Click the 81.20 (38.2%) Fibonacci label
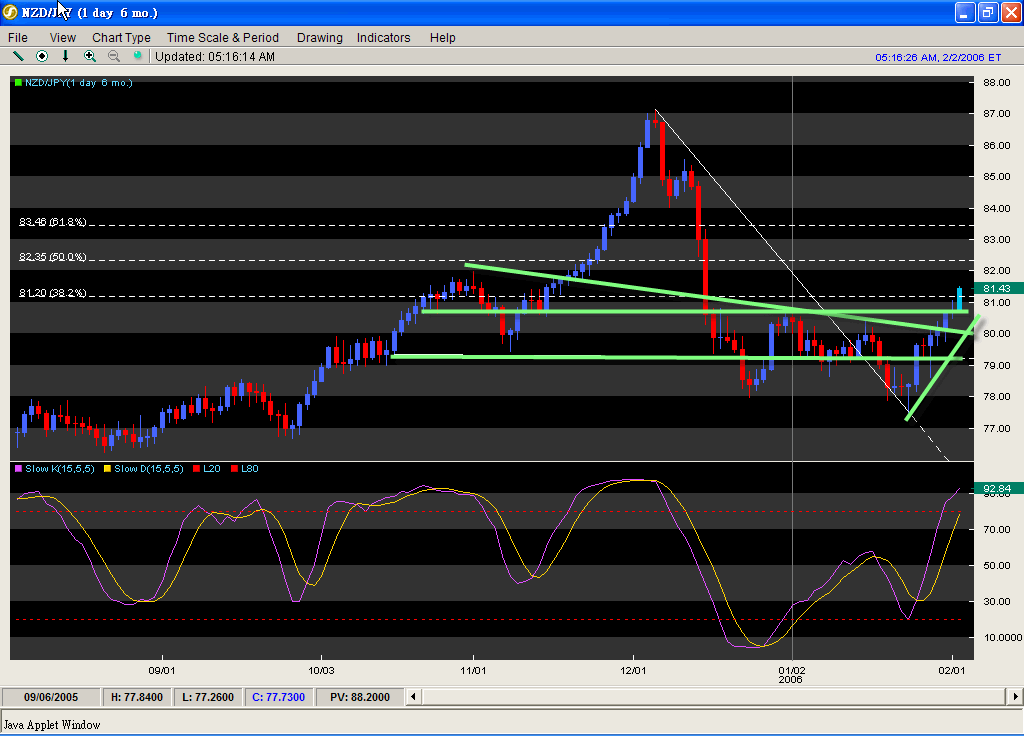1024x736 pixels. (52, 293)
